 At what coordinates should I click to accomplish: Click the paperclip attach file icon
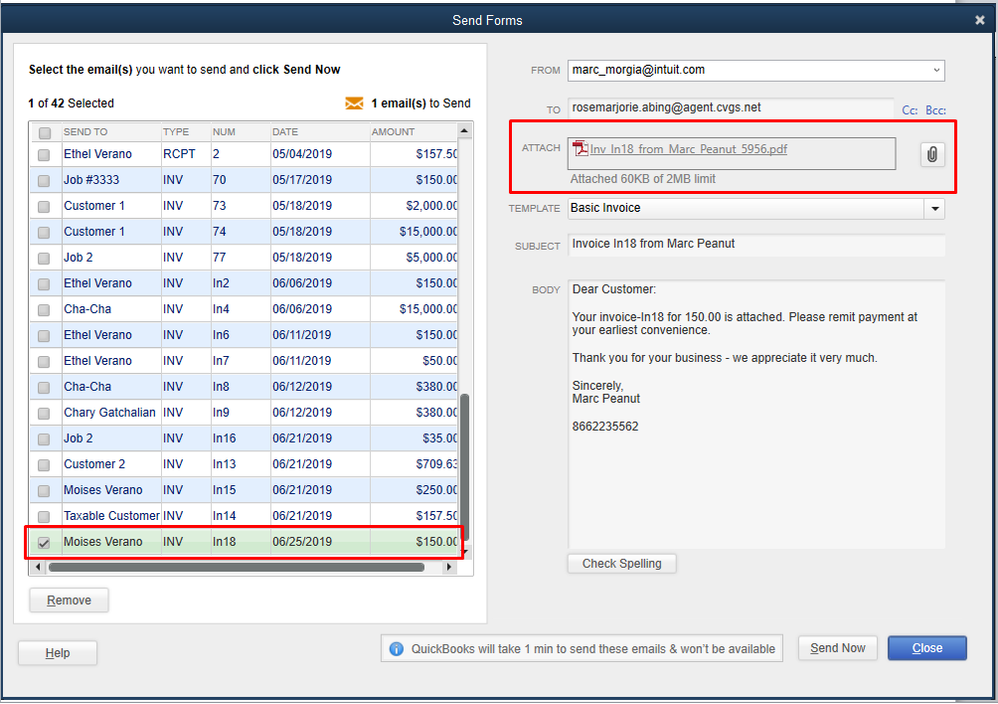(932, 154)
